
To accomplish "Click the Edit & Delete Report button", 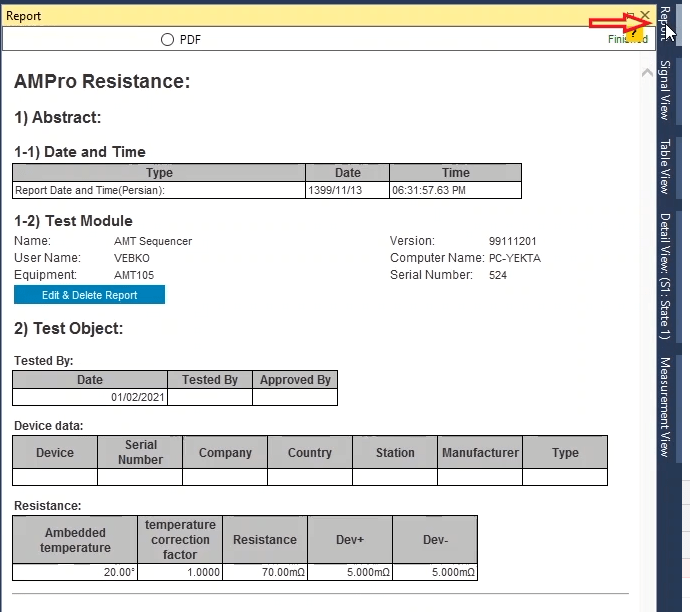I will 89,295.
